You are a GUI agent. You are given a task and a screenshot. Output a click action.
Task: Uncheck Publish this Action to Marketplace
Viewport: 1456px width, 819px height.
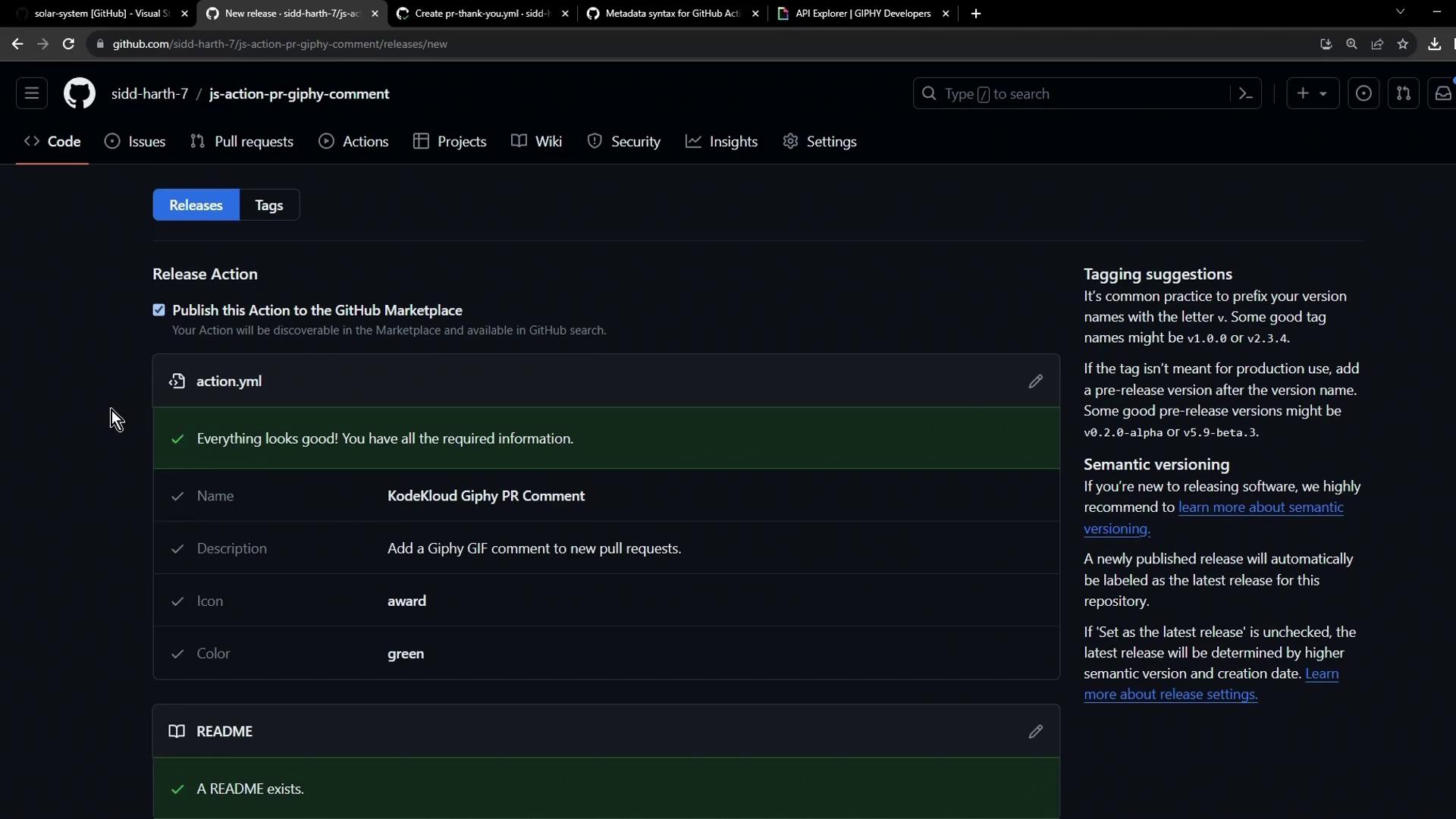158,310
